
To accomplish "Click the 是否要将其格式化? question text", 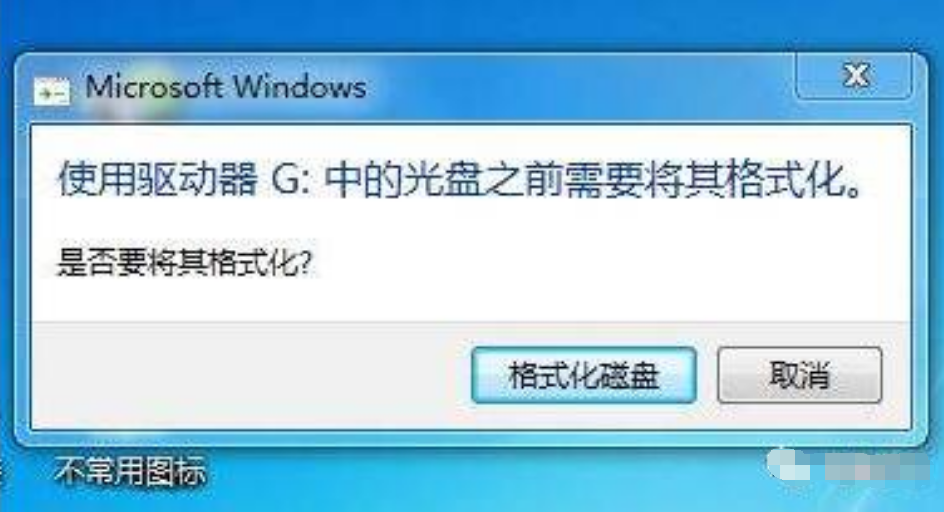I will pyautogui.click(x=185, y=263).
